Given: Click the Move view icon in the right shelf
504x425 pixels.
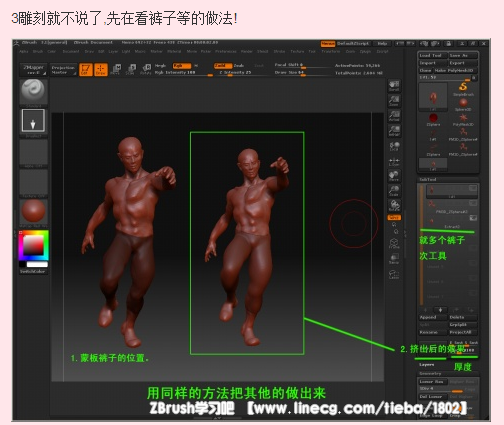Looking at the screenshot, I should [x=394, y=176].
